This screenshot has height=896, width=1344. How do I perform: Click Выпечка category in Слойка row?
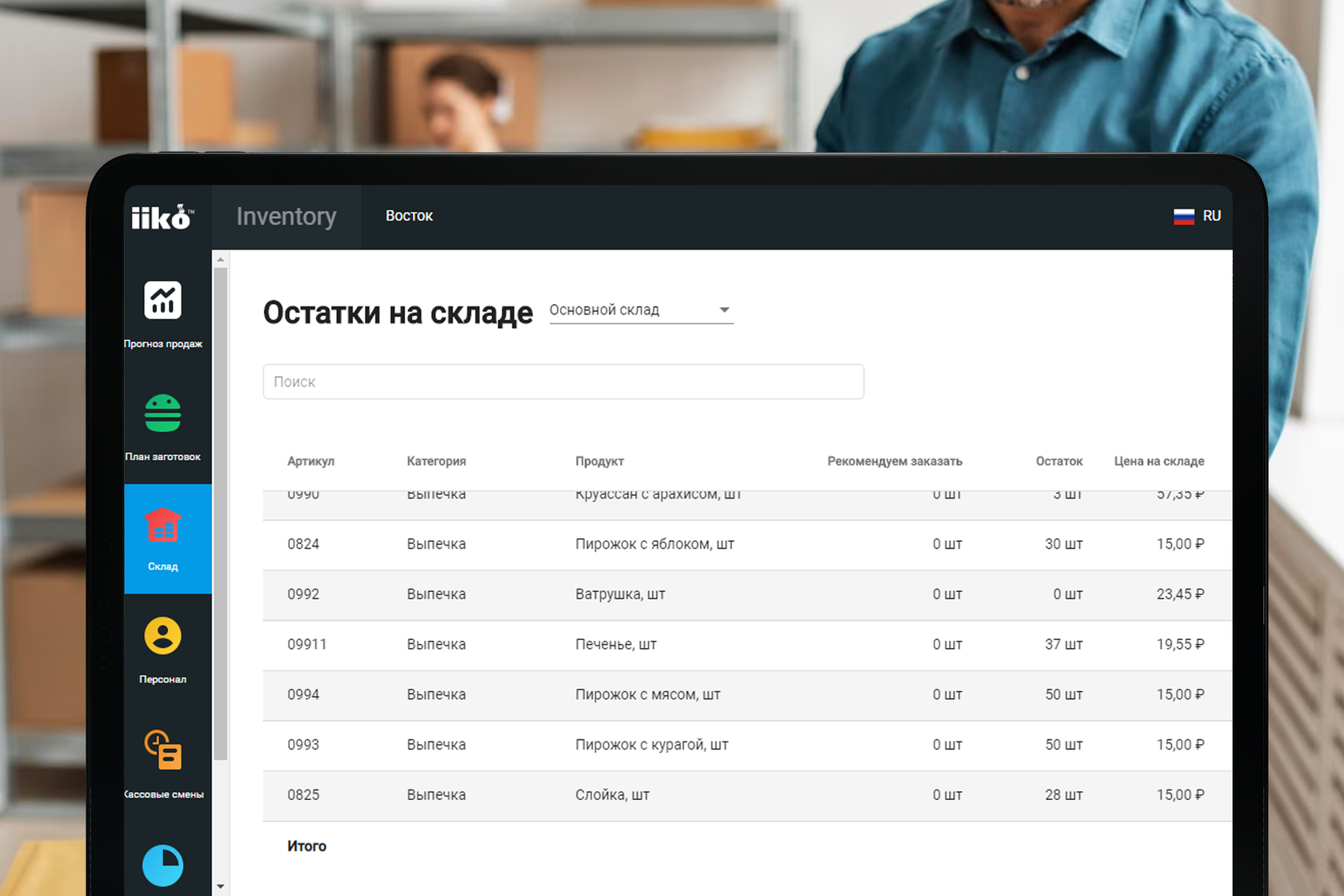coord(436,795)
